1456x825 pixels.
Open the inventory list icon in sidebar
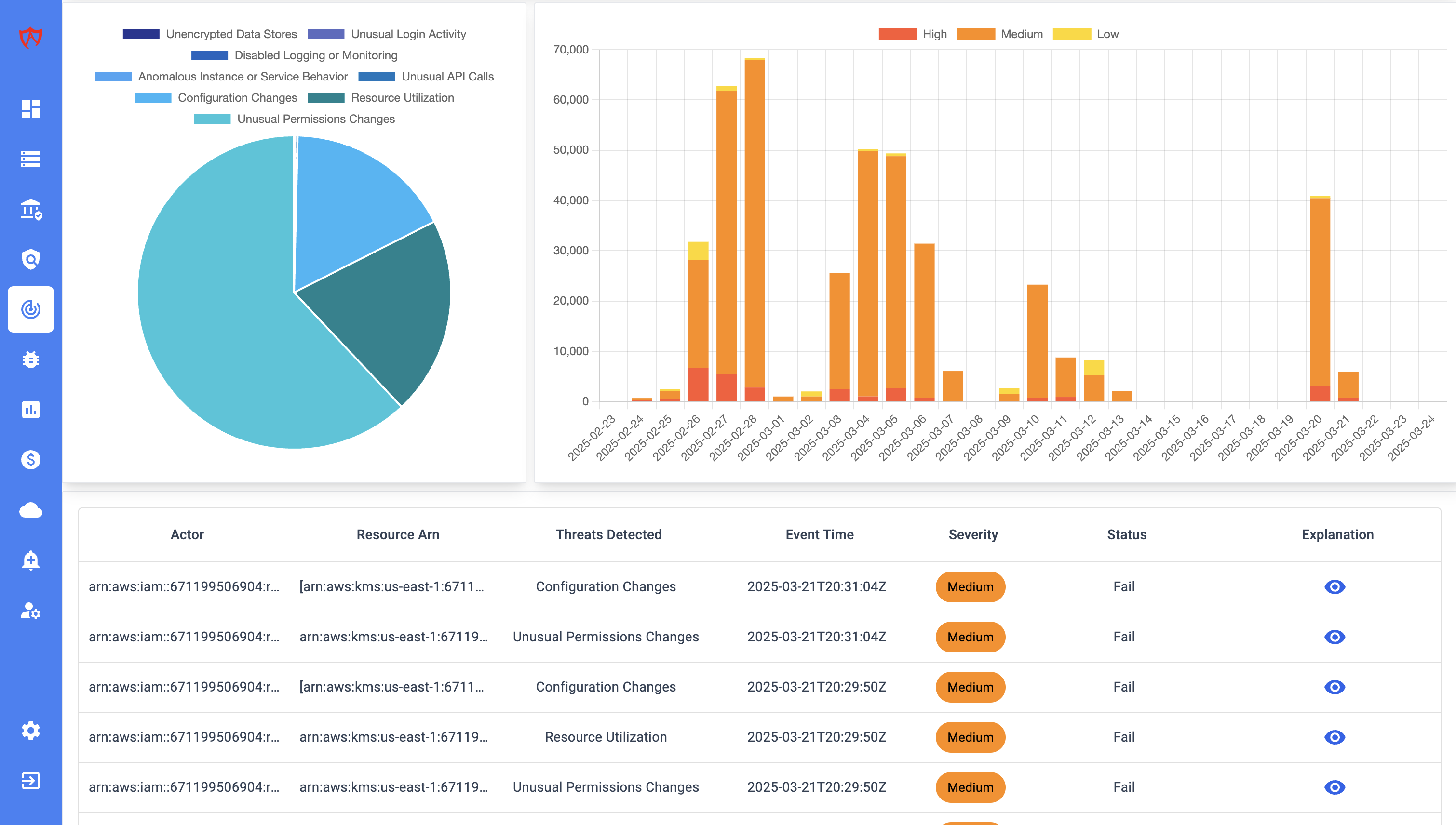pyautogui.click(x=30, y=159)
